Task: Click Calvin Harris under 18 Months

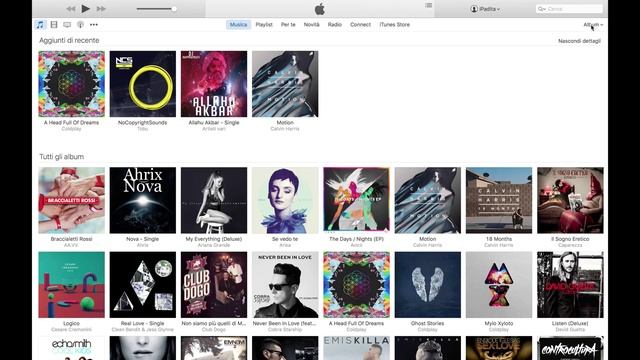Action: (499, 245)
